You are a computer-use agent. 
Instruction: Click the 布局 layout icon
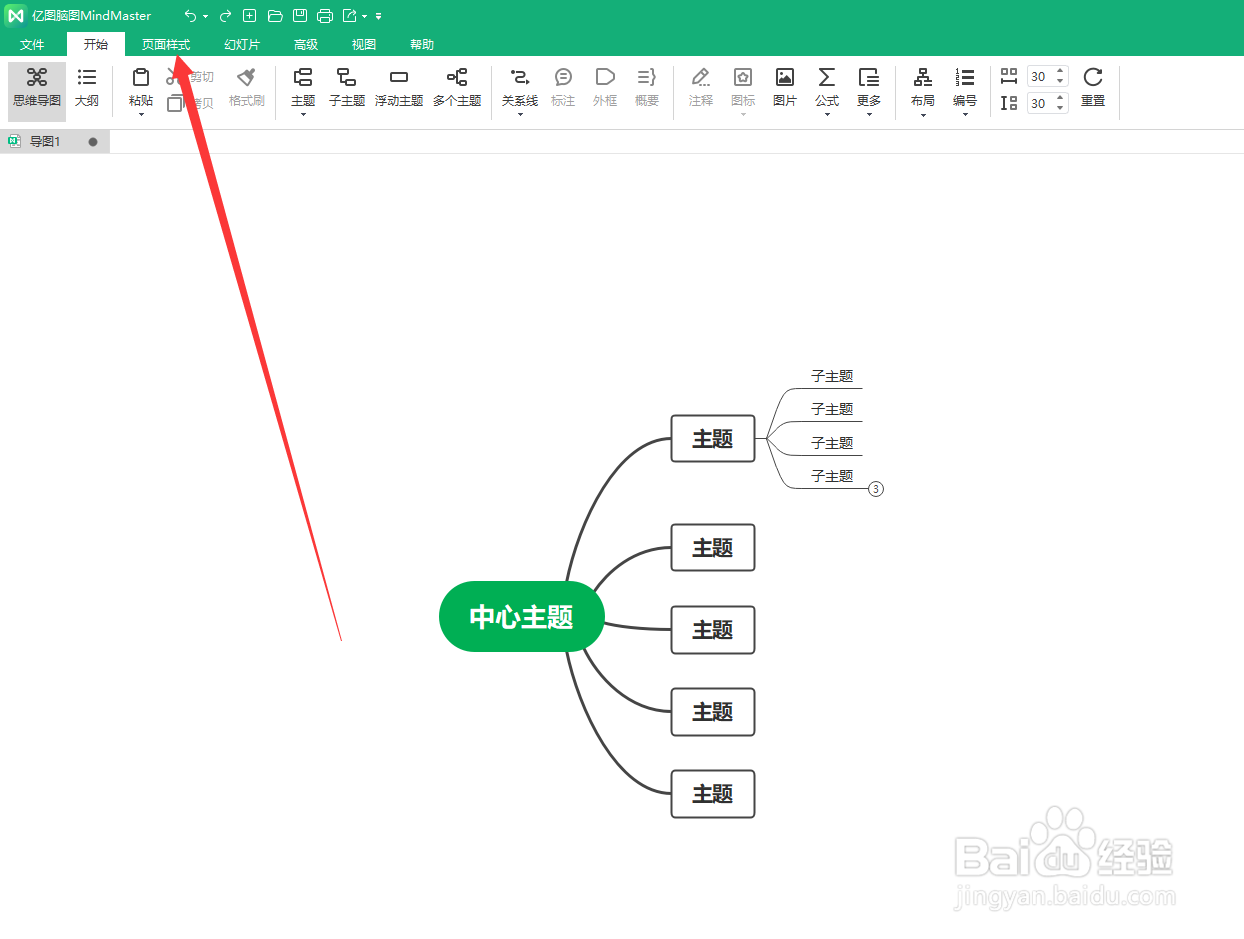(x=923, y=78)
